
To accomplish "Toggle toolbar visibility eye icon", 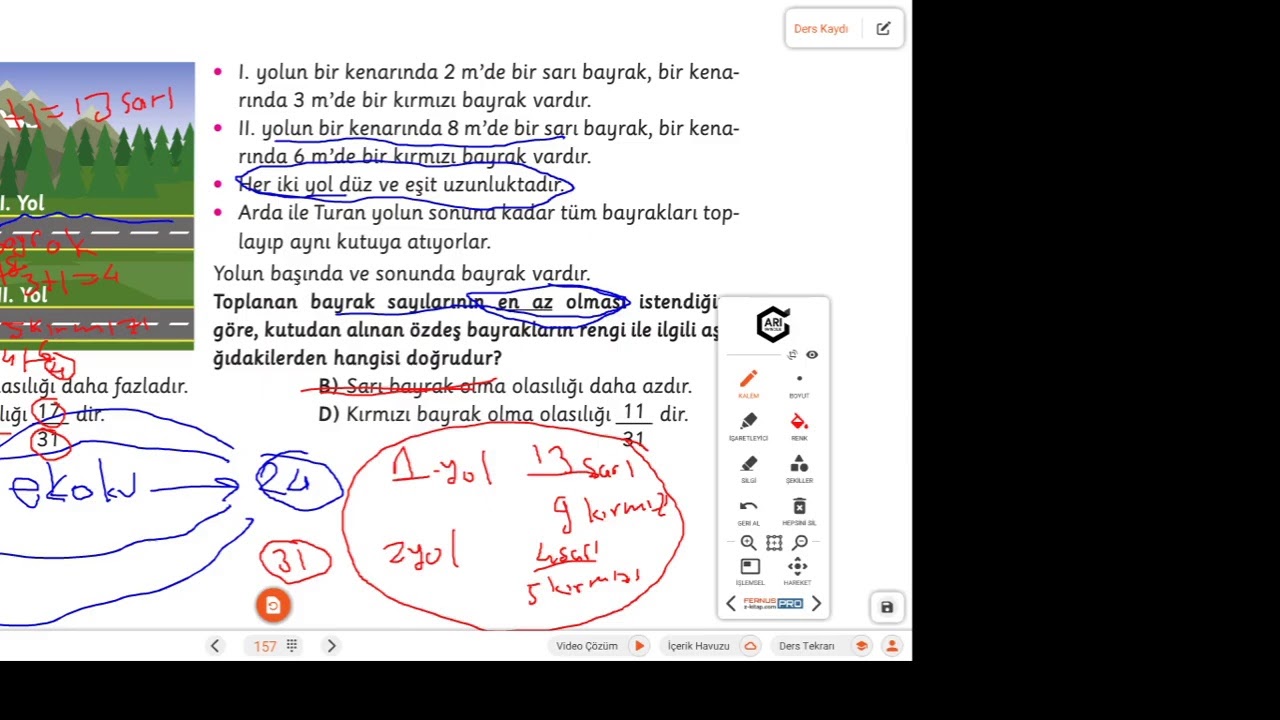I will coord(812,355).
